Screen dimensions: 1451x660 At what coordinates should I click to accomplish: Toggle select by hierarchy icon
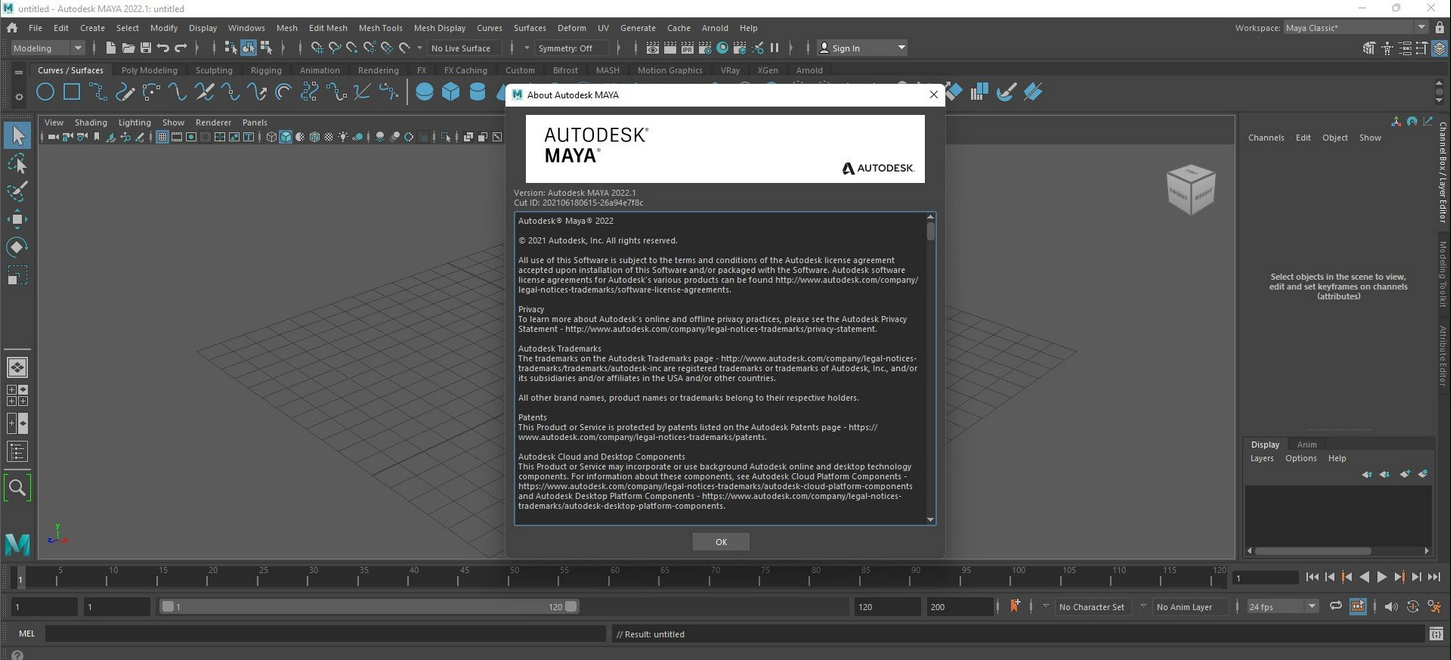point(231,48)
